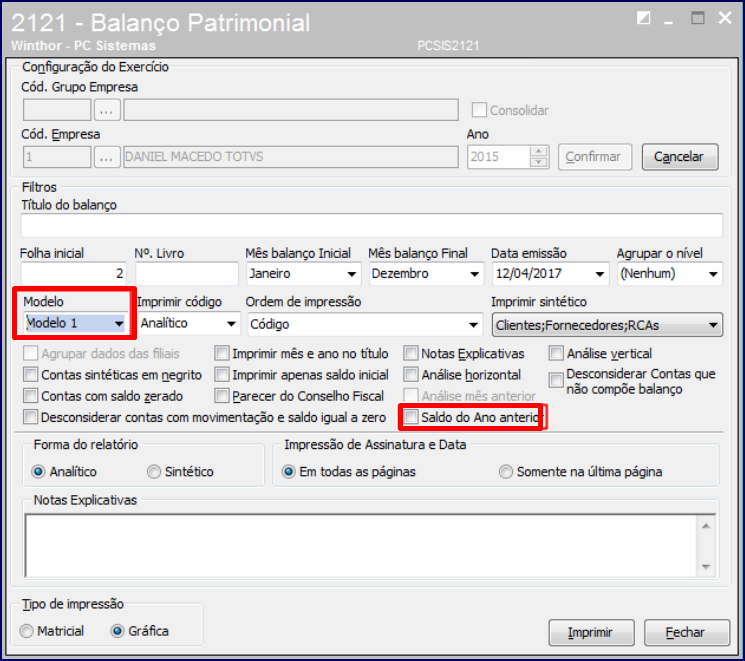Choose Somente na última página radio

click(506, 471)
